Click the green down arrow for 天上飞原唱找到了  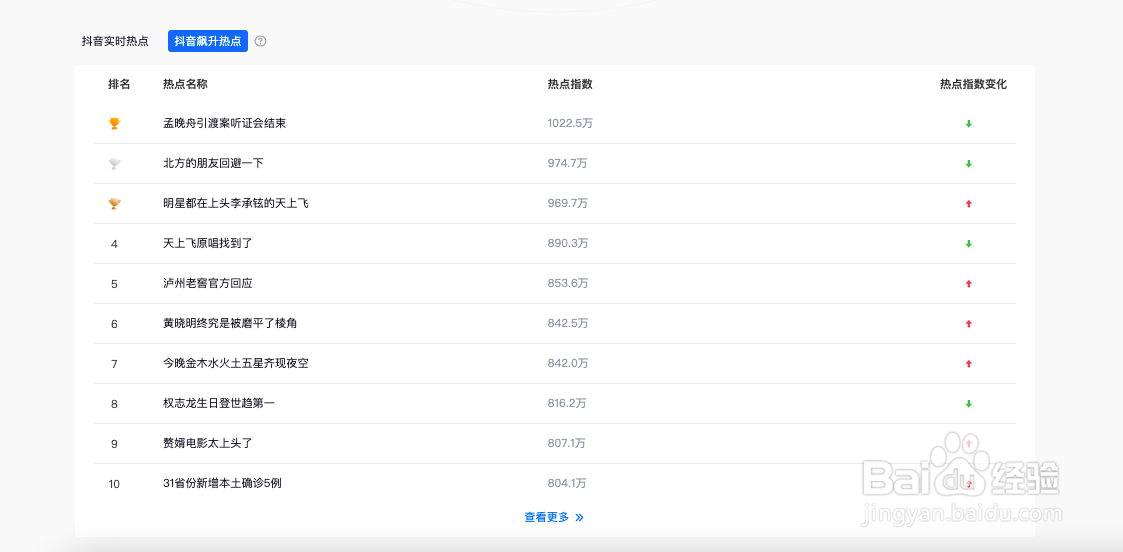(969, 244)
